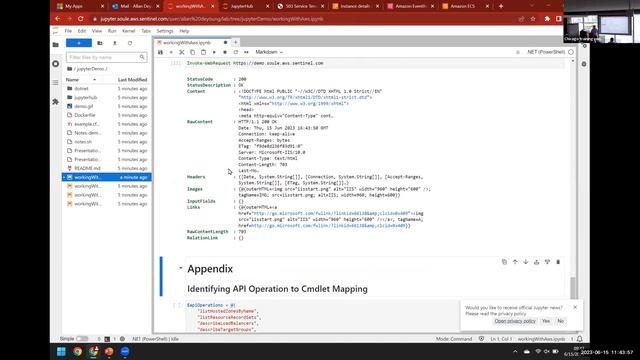
Task: Restart kernel and run all cells
Action: 246,52
